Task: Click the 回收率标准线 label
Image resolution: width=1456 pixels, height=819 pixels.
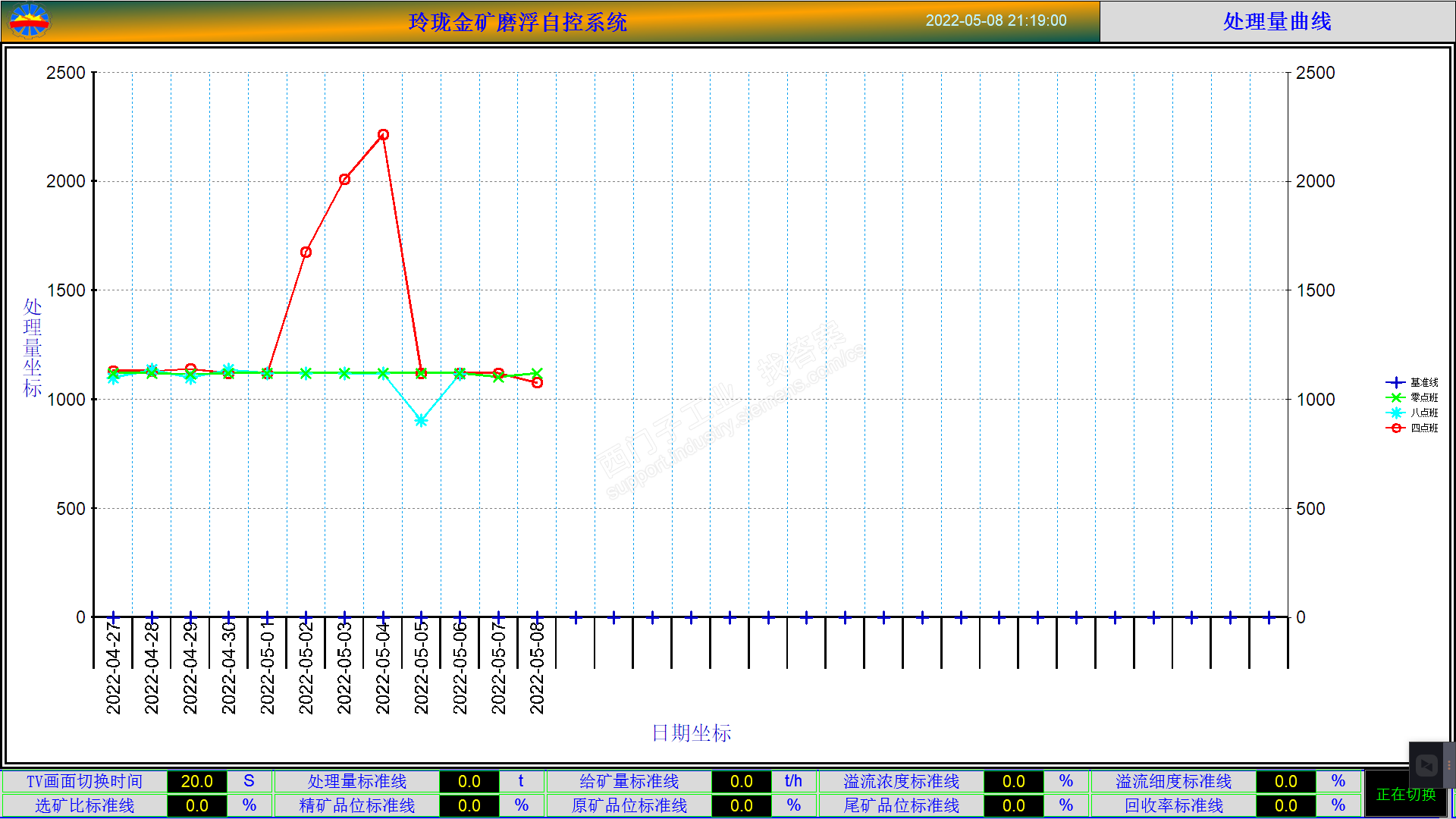Action: 1173,805
